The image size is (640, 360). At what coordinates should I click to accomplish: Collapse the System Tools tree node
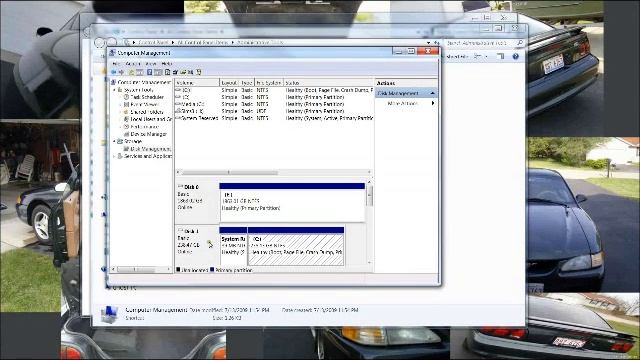115,90
